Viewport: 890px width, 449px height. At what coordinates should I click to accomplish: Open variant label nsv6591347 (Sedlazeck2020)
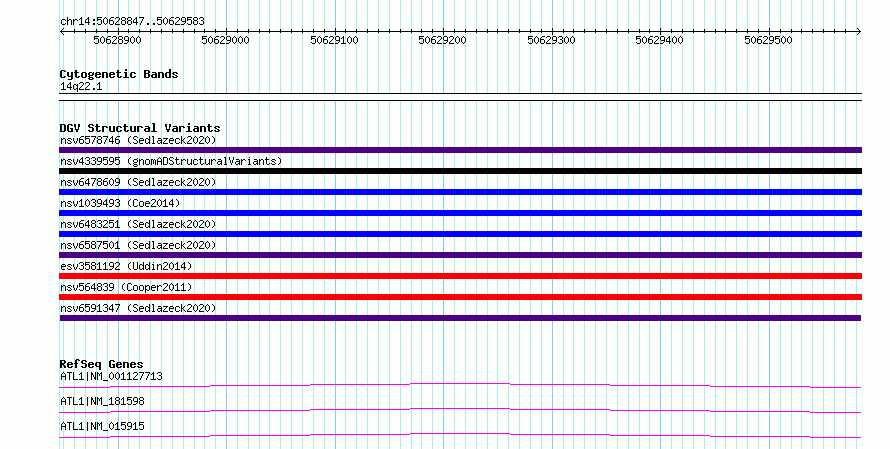click(138, 308)
